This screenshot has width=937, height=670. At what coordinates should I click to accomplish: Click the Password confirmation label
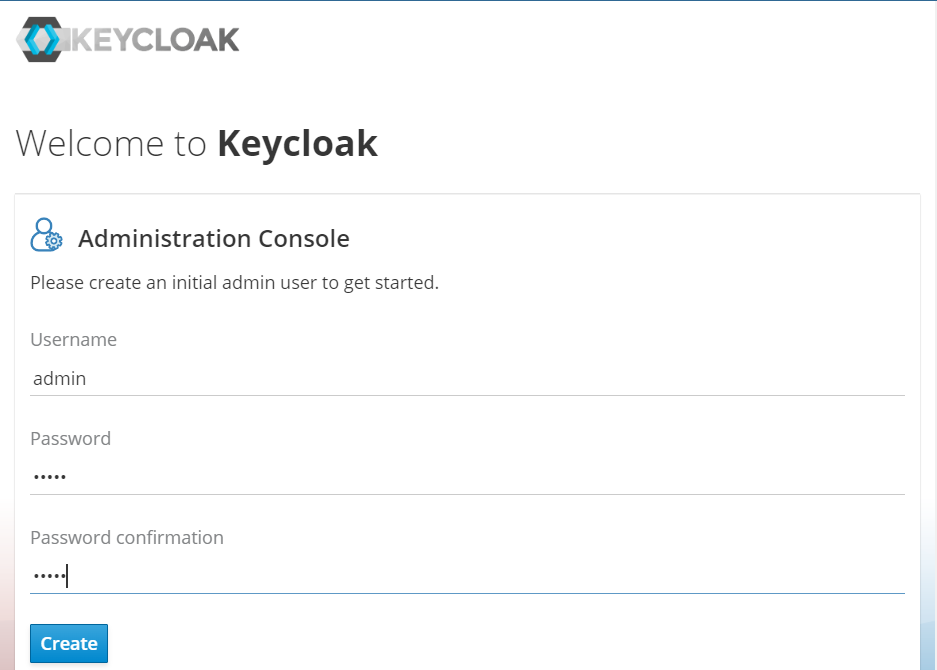coord(127,538)
